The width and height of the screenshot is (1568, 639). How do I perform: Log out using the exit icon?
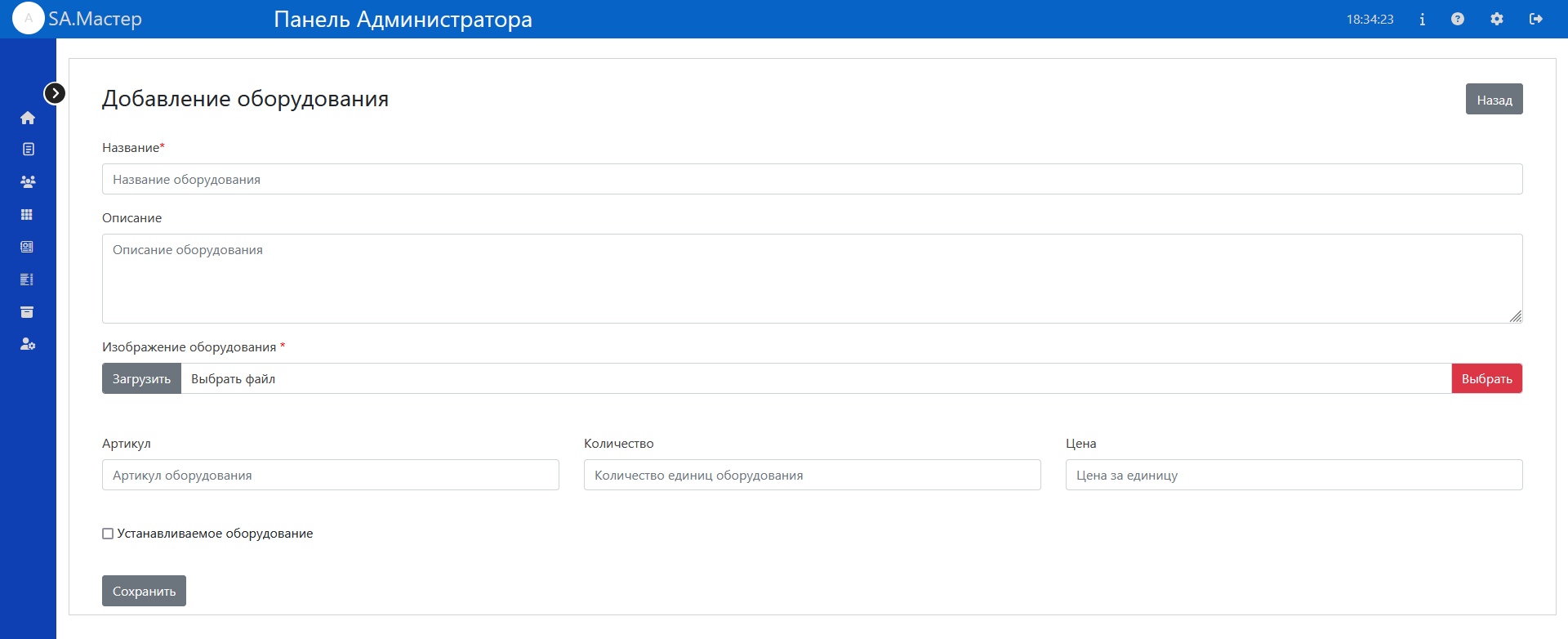1535,19
